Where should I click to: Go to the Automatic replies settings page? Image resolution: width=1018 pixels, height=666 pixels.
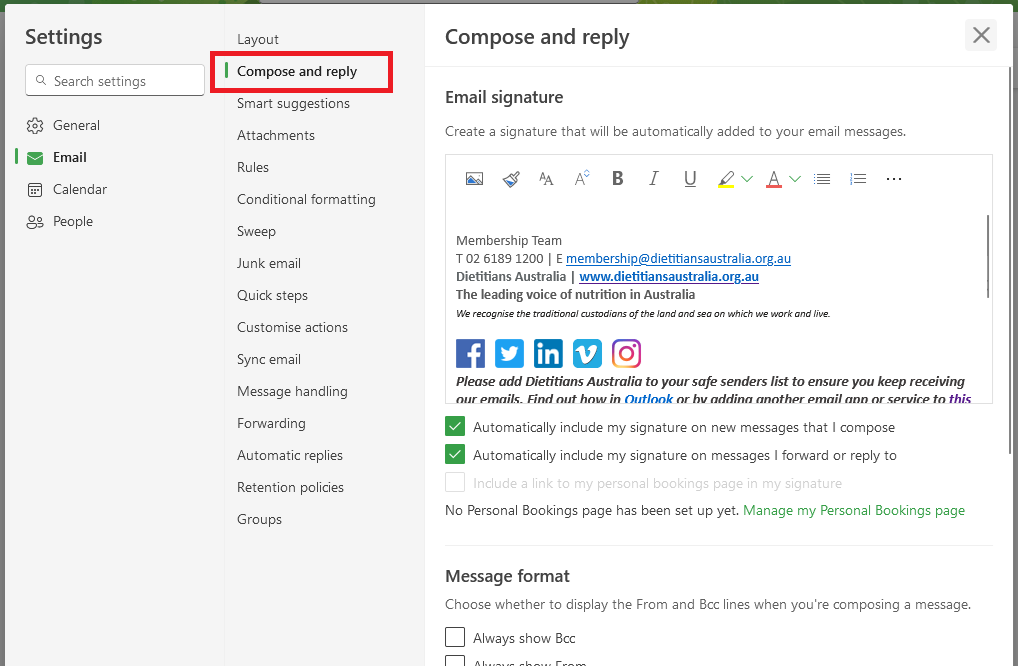click(289, 455)
